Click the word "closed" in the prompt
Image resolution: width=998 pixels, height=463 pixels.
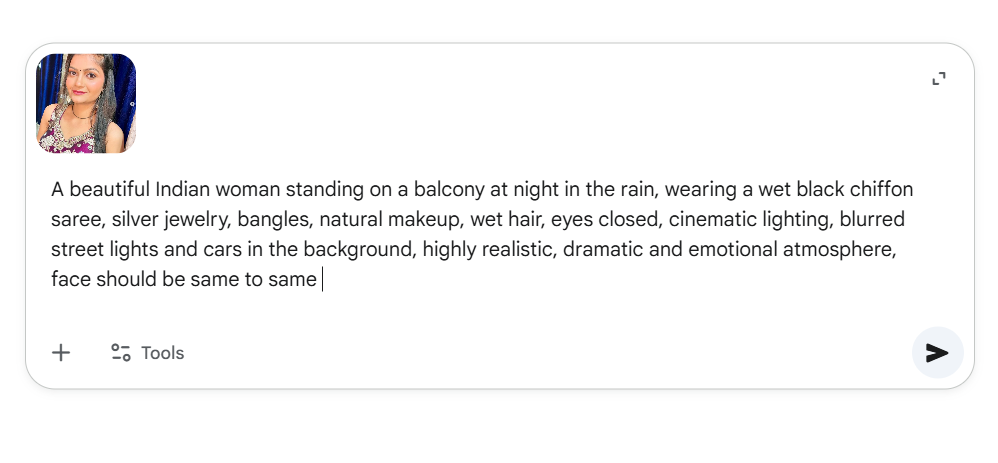pos(628,220)
